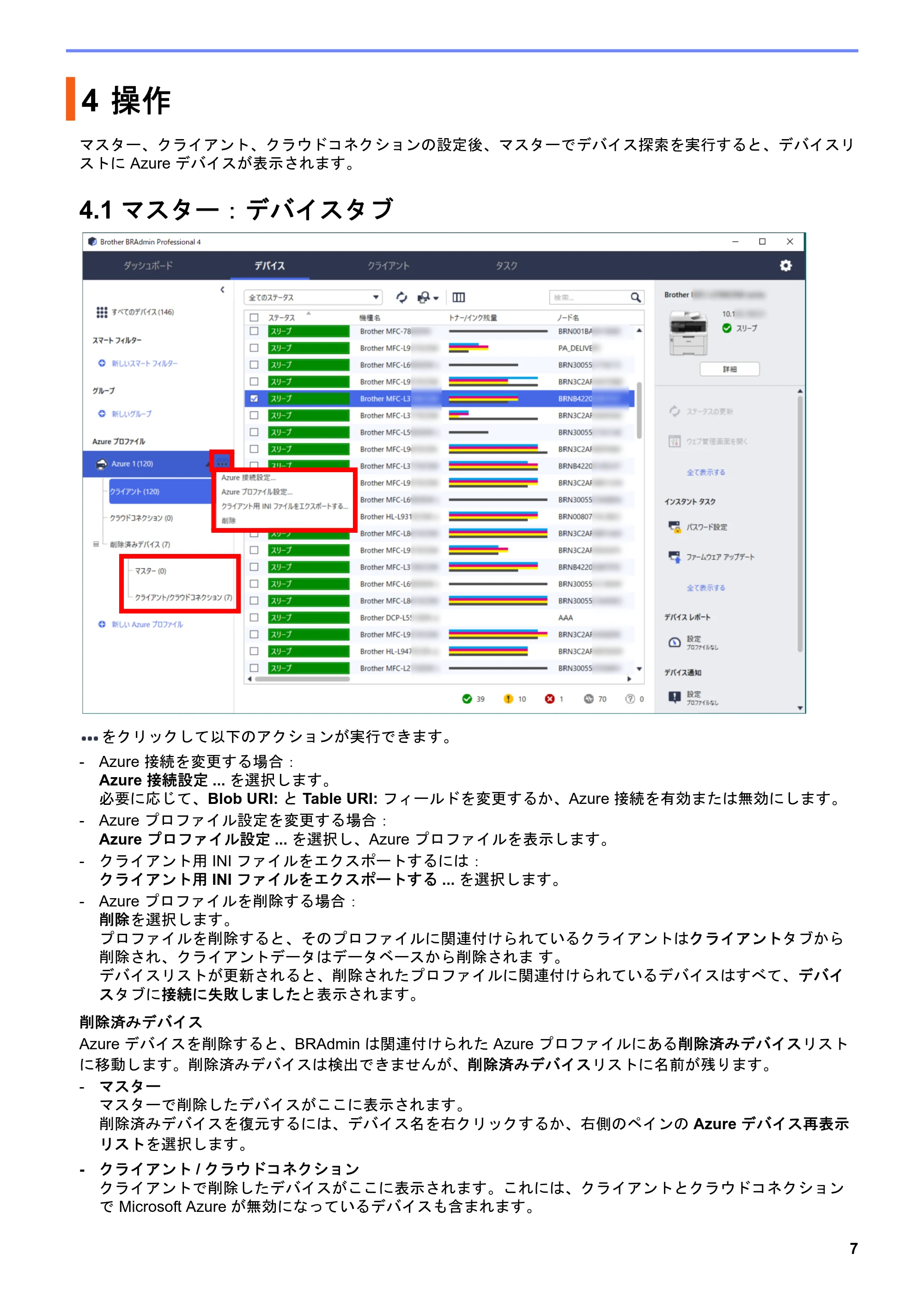The width and height of the screenshot is (924, 1308).
Task: Click the デバイス レポート settings icon
Action: (675, 643)
